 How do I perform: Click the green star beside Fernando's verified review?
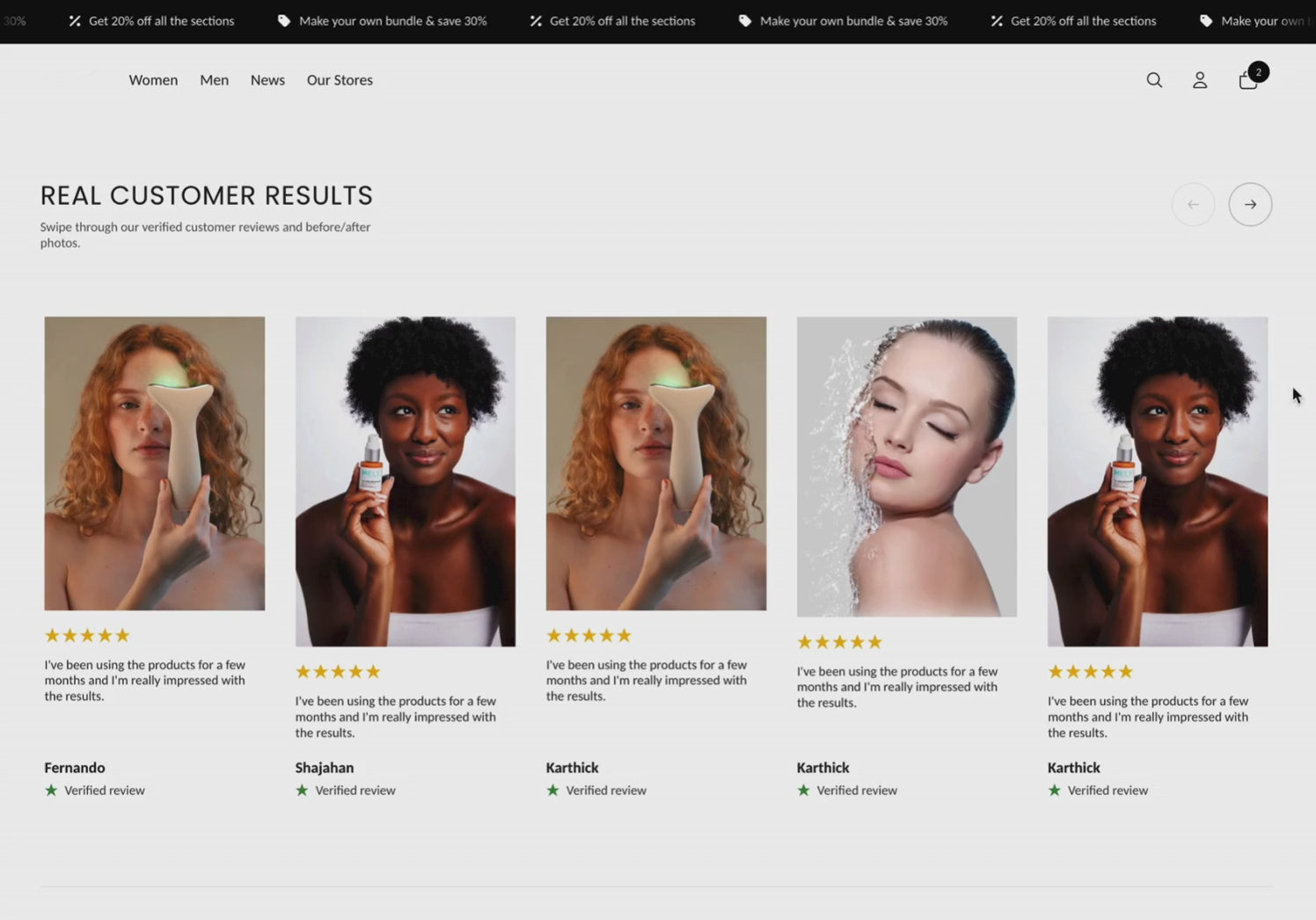point(50,790)
